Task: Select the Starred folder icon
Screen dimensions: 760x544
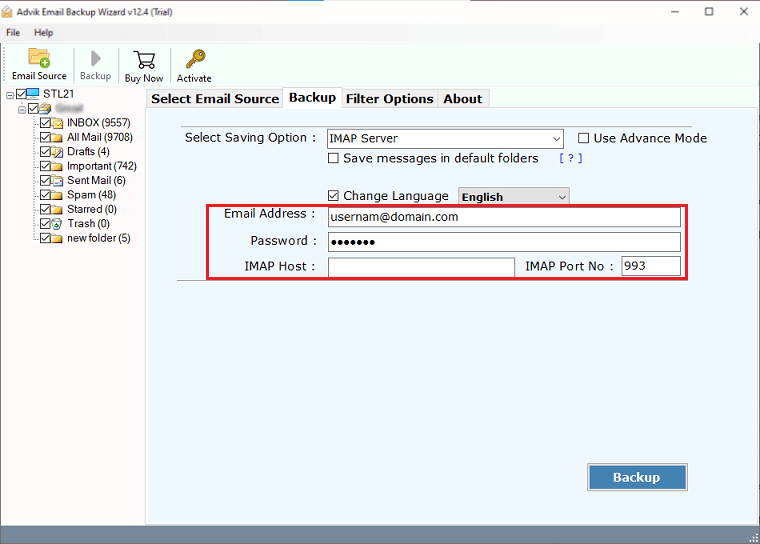Action: click(x=57, y=209)
